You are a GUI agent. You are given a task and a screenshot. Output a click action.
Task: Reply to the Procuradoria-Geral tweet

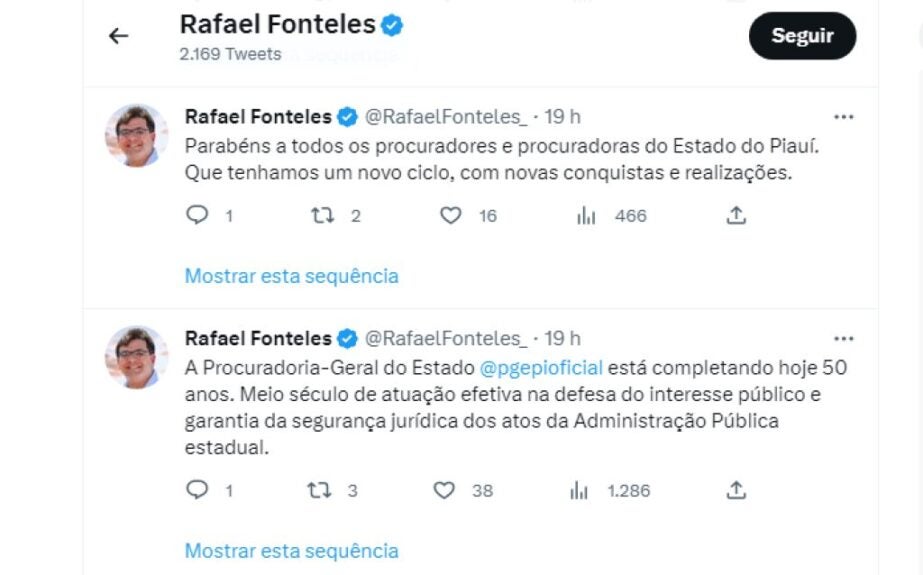click(x=197, y=490)
